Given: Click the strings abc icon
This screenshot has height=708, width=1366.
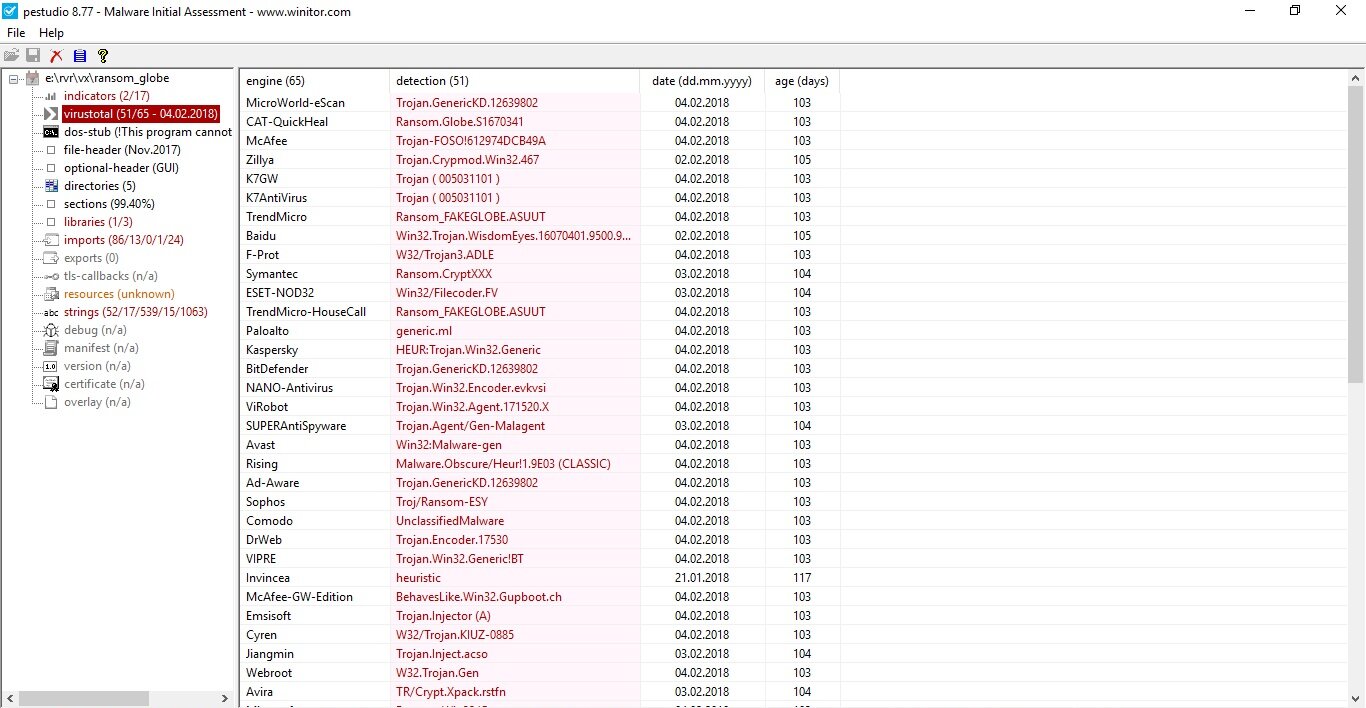Looking at the screenshot, I should point(51,312).
